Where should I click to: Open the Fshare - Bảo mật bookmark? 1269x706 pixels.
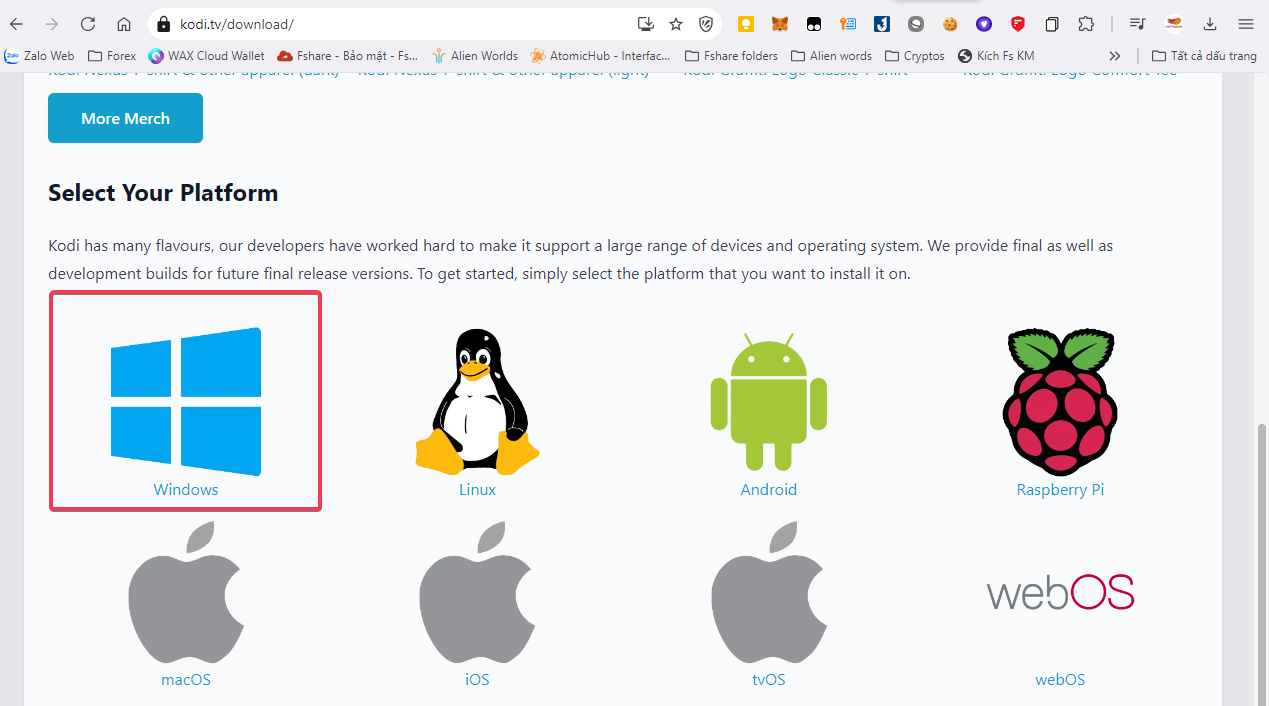[348, 56]
